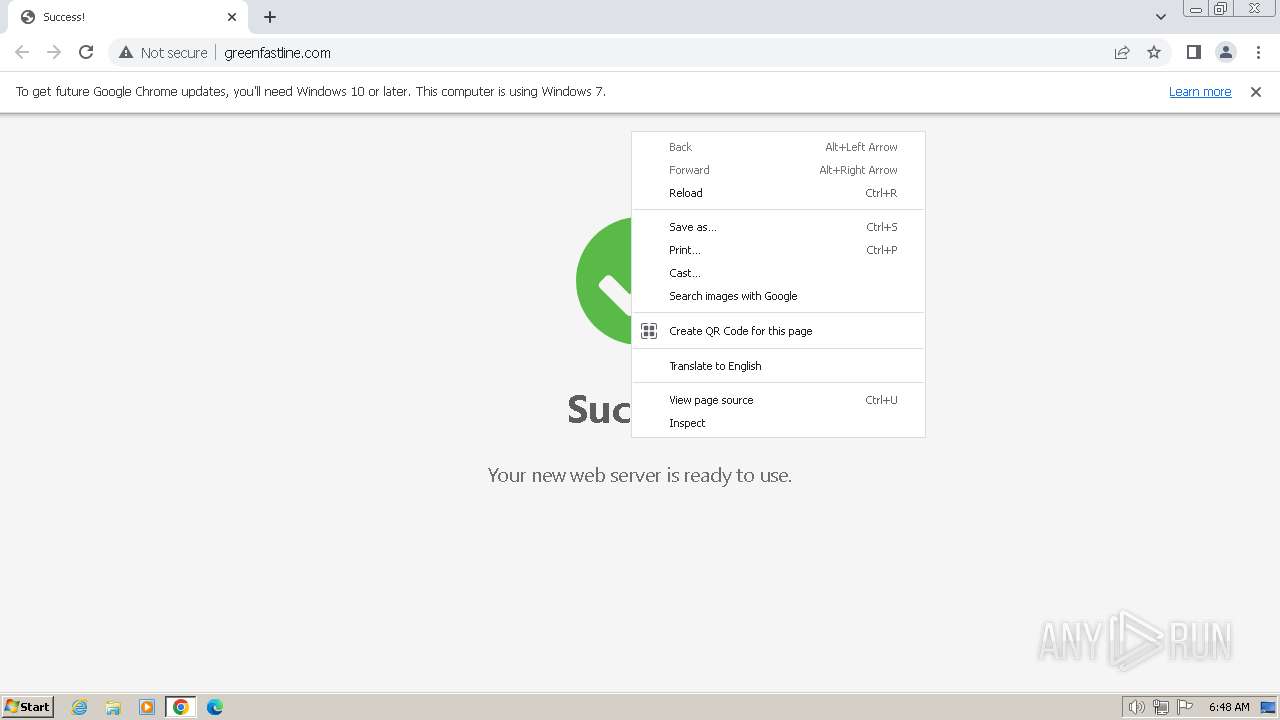Open Action Center flag tray icon
This screenshot has width=1280, height=720.
pyautogui.click(x=1185, y=707)
